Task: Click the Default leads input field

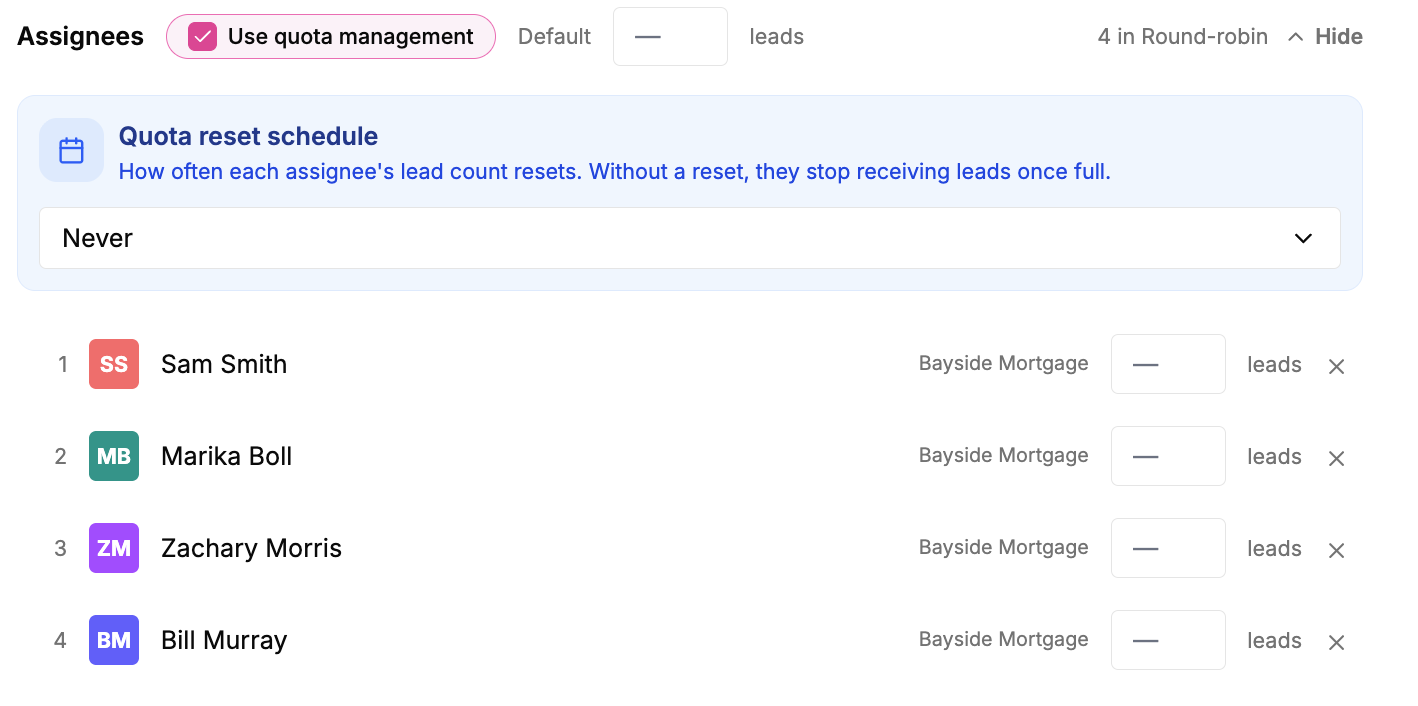Action: [670, 37]
